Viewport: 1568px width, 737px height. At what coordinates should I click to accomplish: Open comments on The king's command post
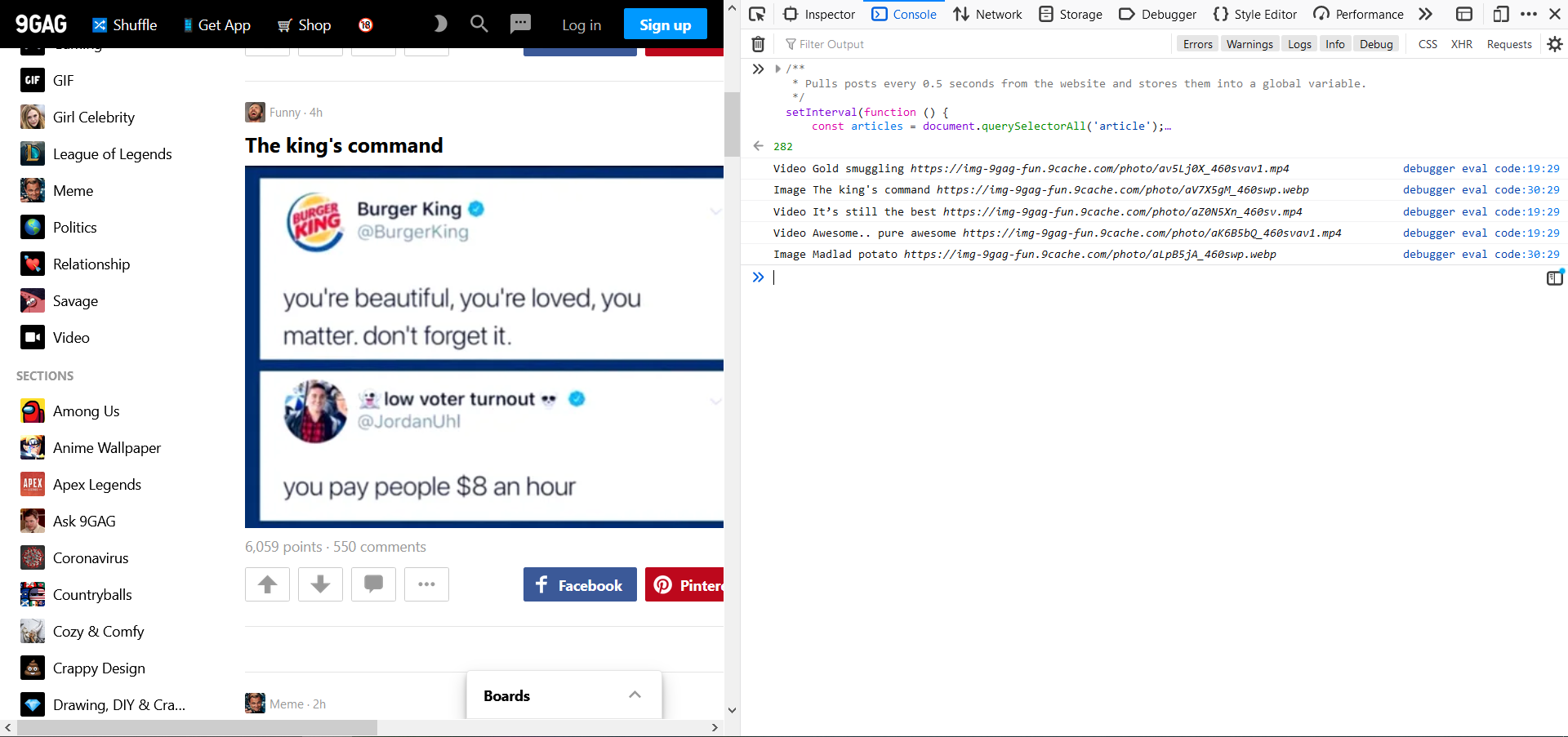pyautogui.click(x=373, y=584)
